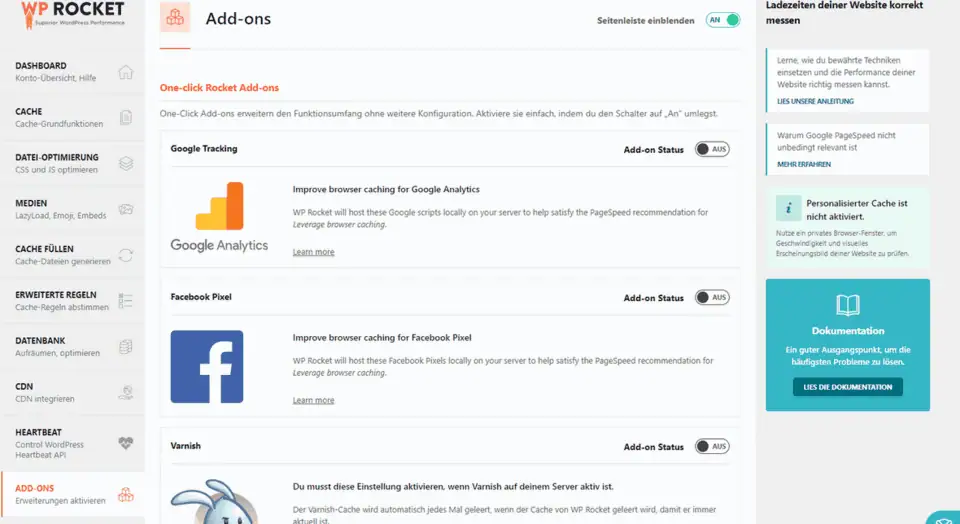This screenshot has height=524, width=960.
Task: Switch off Seitenleiste einblenden toggle
Action: coord(722,20)
